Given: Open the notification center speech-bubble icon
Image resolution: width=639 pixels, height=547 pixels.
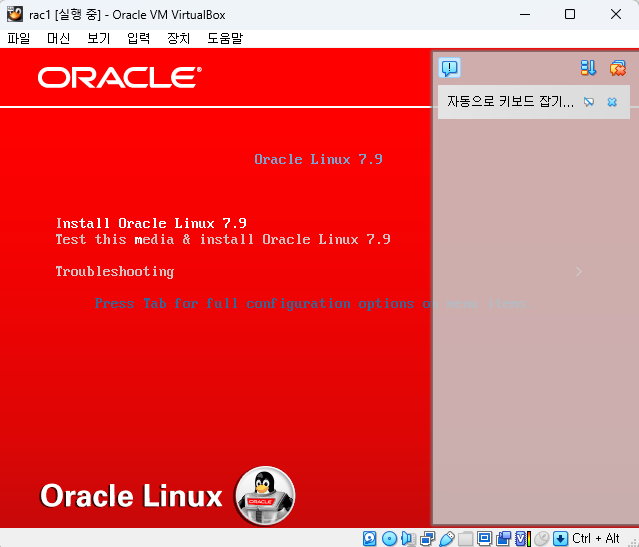Looking at the screenshot, I should (x=449, y=68).
